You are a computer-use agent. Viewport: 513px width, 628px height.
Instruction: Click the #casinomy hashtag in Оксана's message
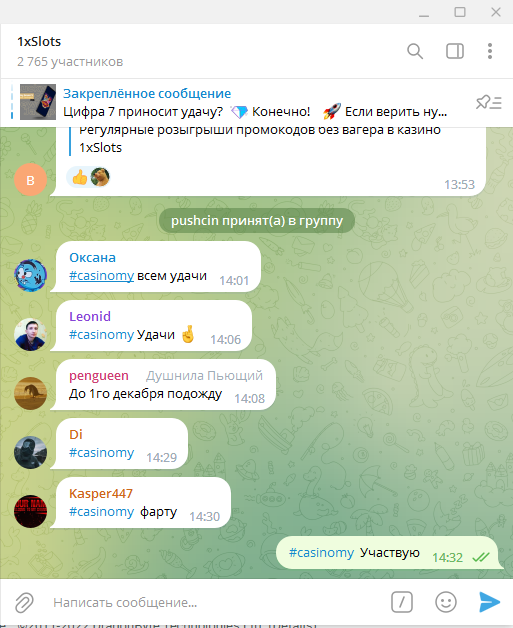[101, 276]
